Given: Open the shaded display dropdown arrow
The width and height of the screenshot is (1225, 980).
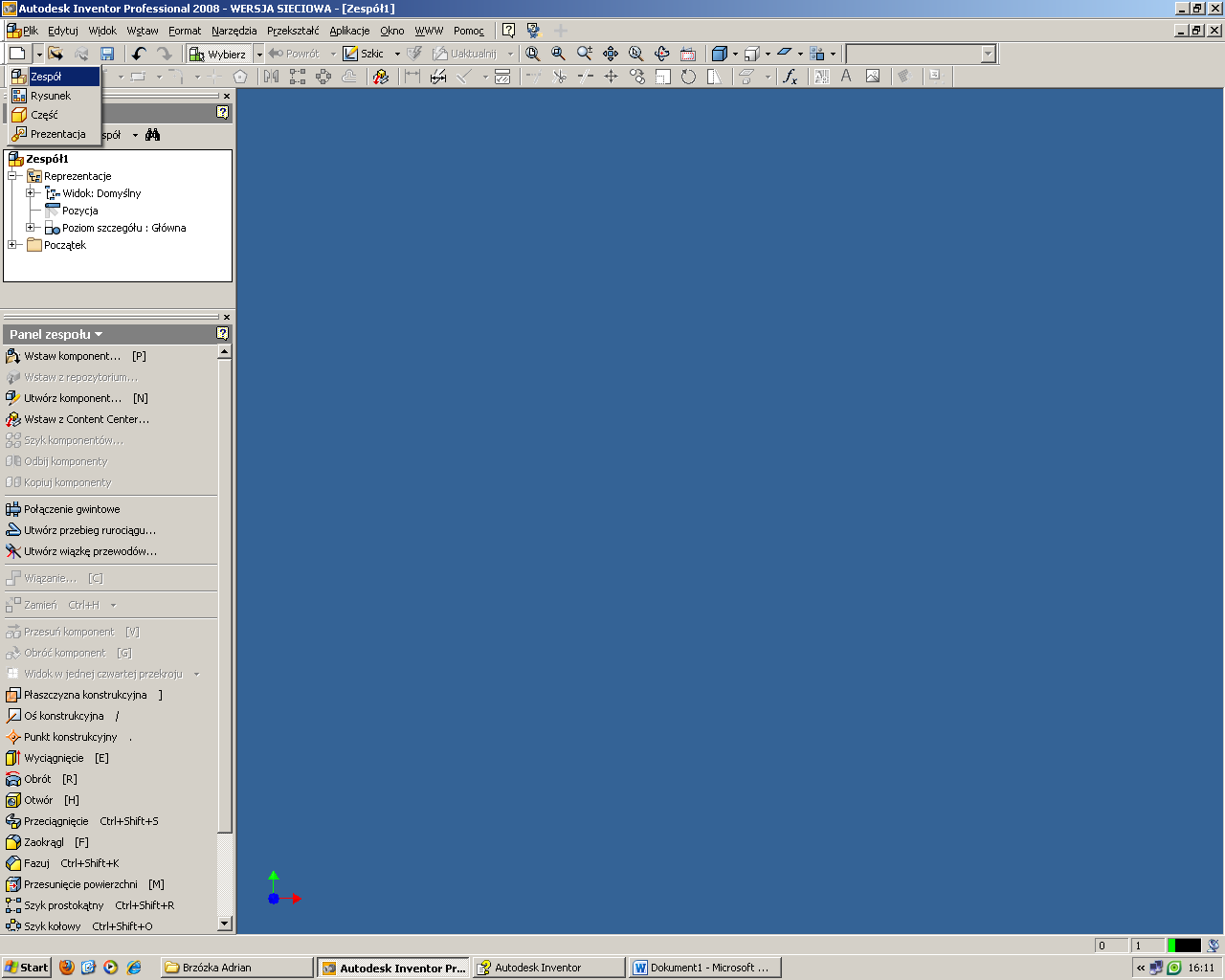Looking at the screenshot, I should pos(735,54).
